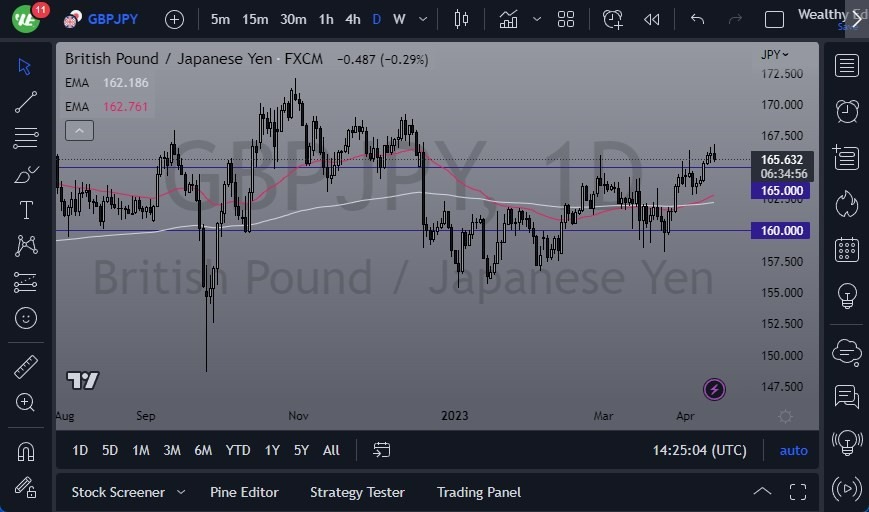
Task: Set the date range to 3M
Action: pos(172,450)
